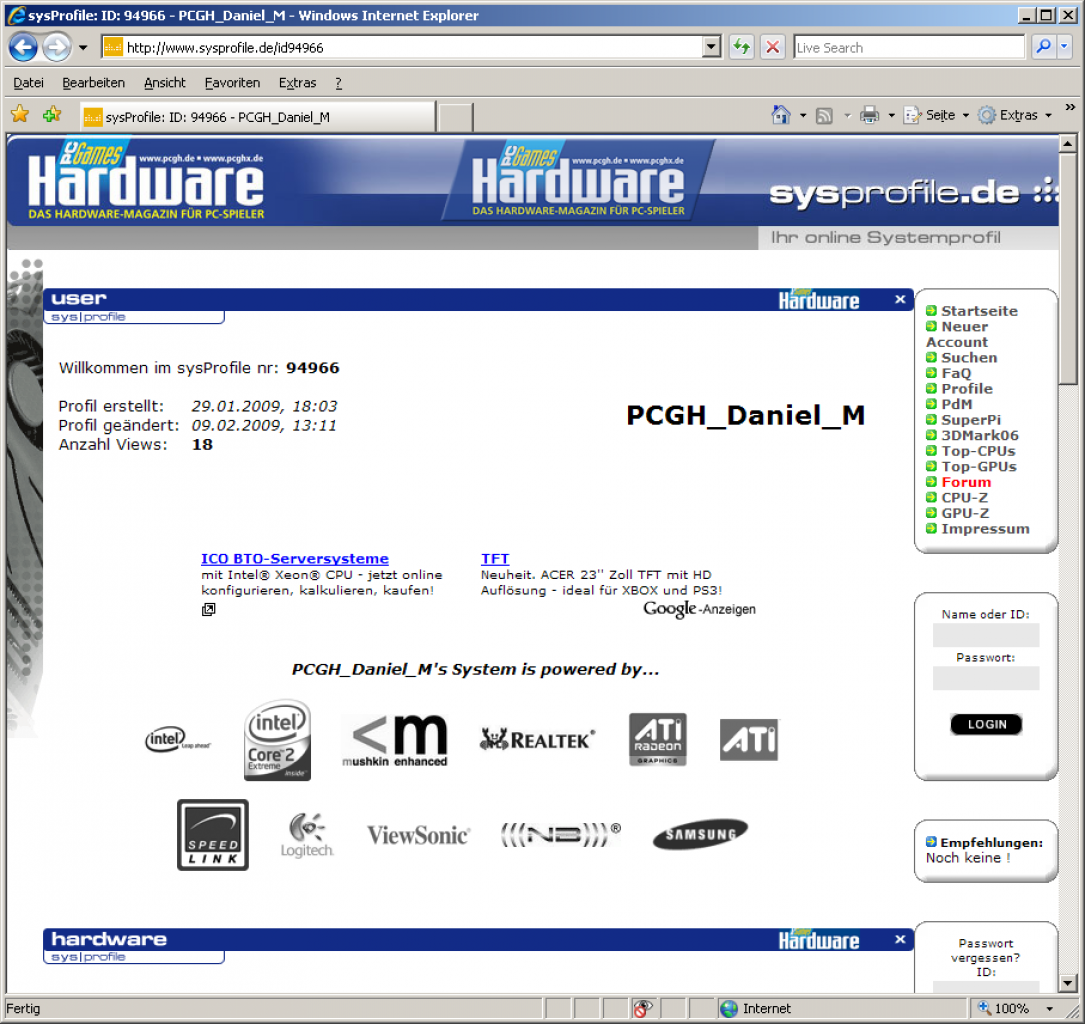Open the Favoriten menu
The width and height of the screenshot is (1085, 1024).
coord(232,82)
